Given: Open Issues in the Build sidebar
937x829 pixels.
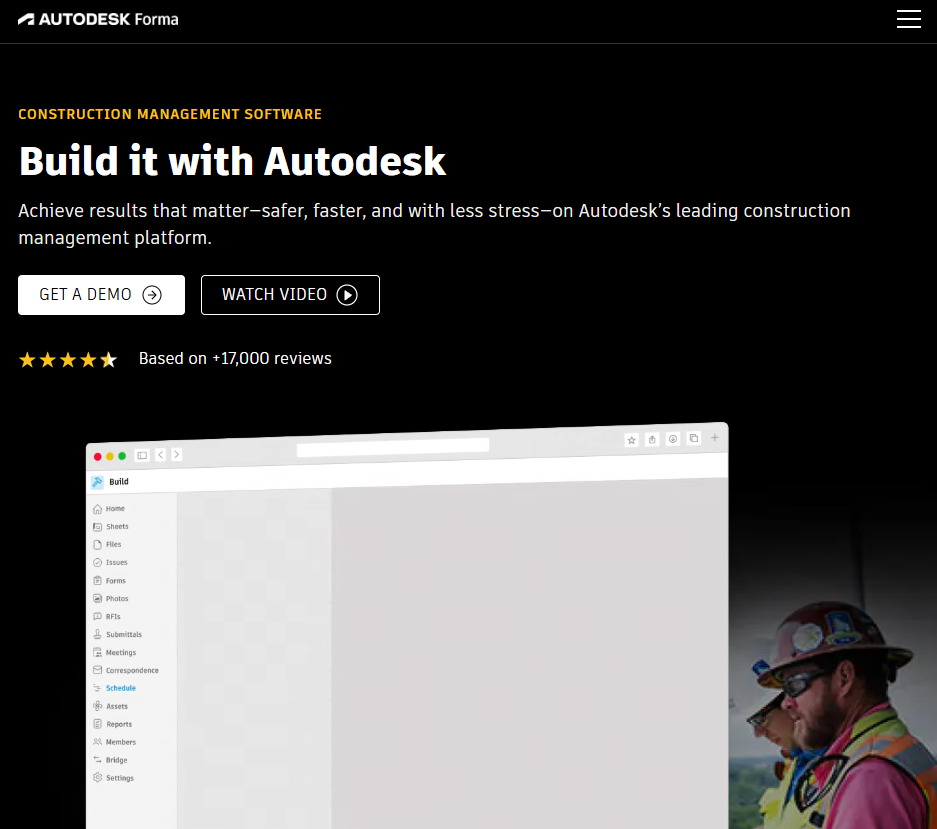Looking at the screenshot, I should coord(110,562).
